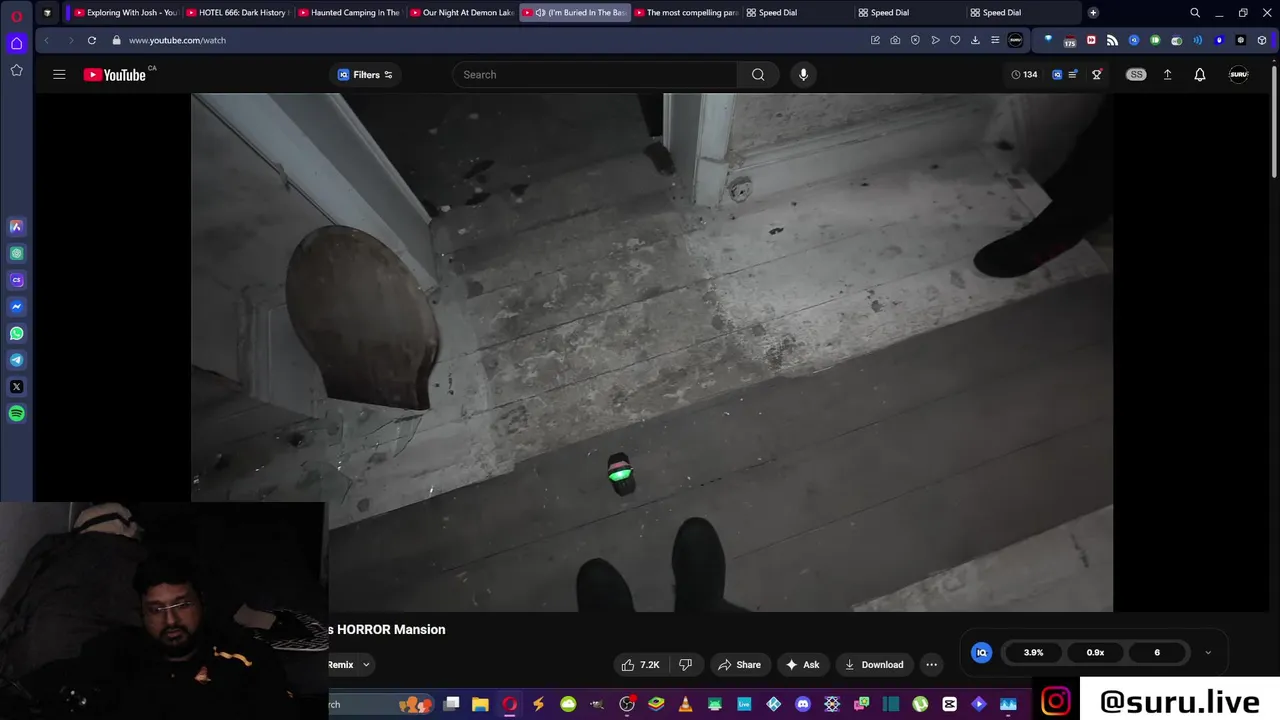Open browser downloads arrow icon
Image resolution: width=1280 pixels, height=720 pixels.
coord(975,40)
